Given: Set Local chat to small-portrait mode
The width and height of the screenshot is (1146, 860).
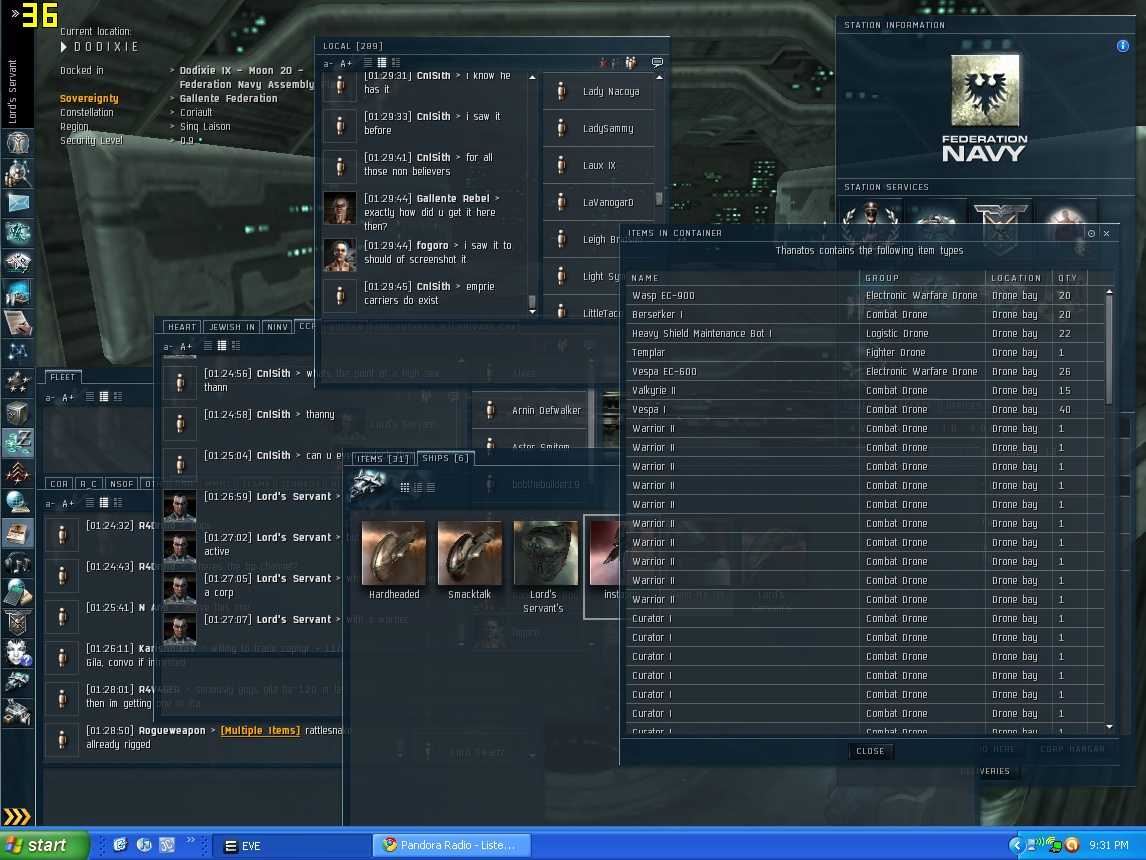Looking at the screenshot, I should [382, 63].
